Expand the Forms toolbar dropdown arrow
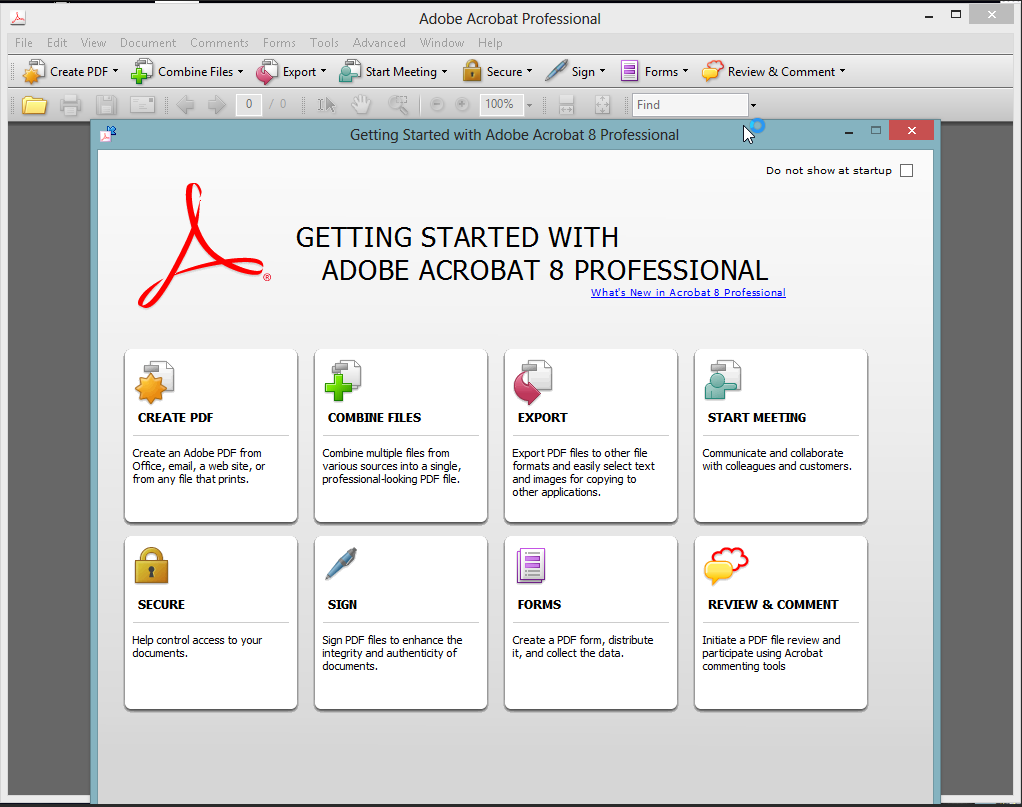 (685, 71)
